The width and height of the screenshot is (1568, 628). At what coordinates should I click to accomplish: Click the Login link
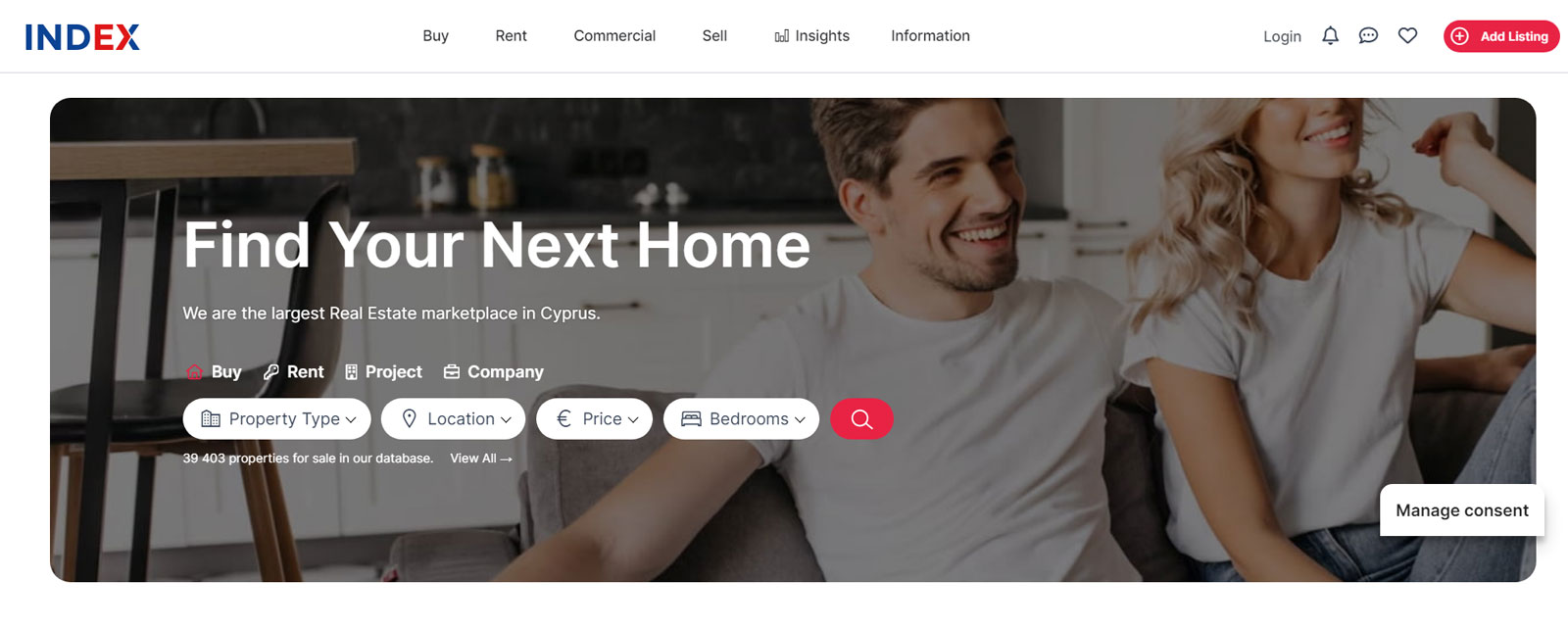click(1282, 37)
